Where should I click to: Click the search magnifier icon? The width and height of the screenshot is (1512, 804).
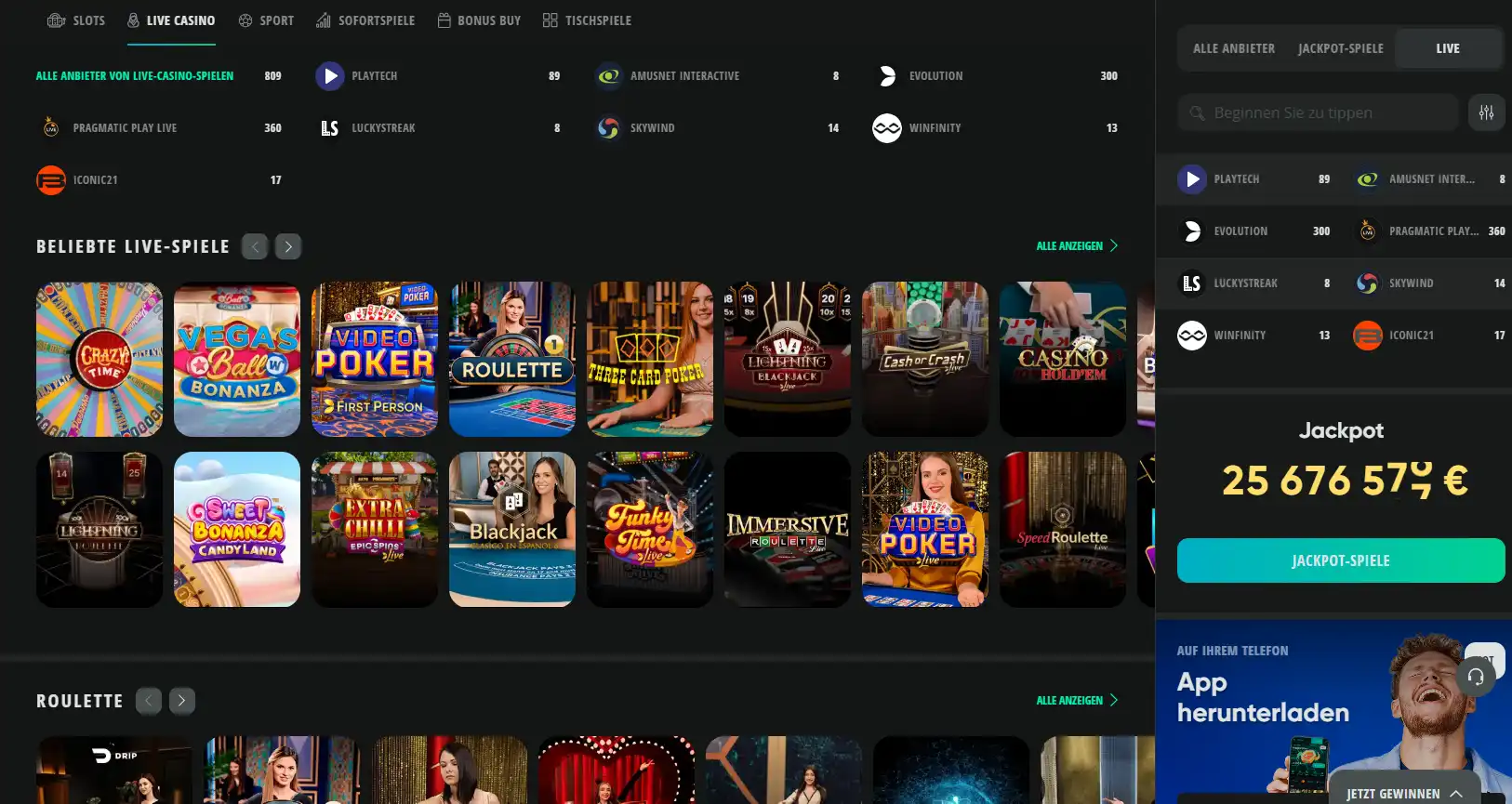[1197, 113]
